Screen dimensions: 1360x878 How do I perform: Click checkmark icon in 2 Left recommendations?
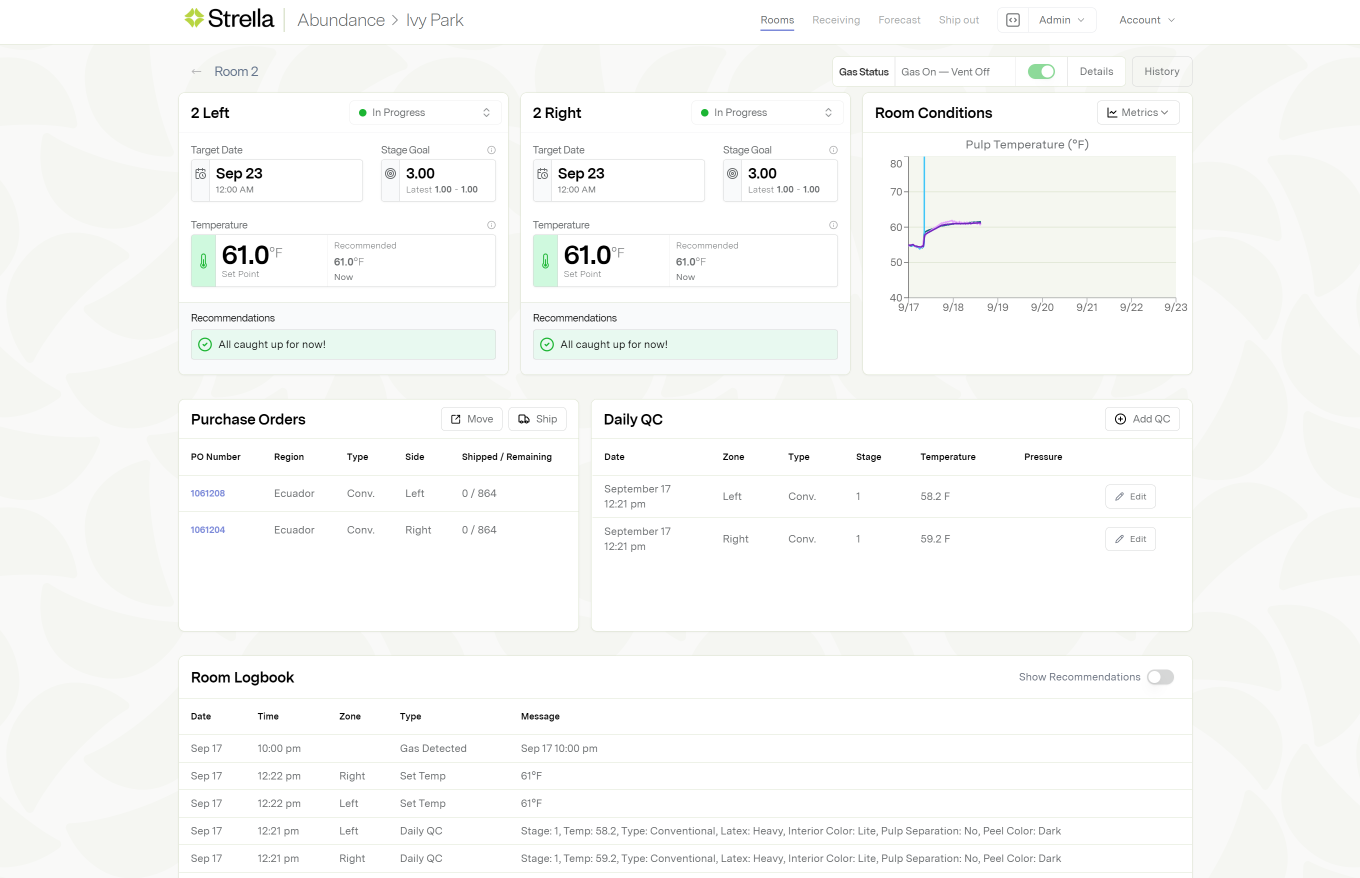point(205,344)
